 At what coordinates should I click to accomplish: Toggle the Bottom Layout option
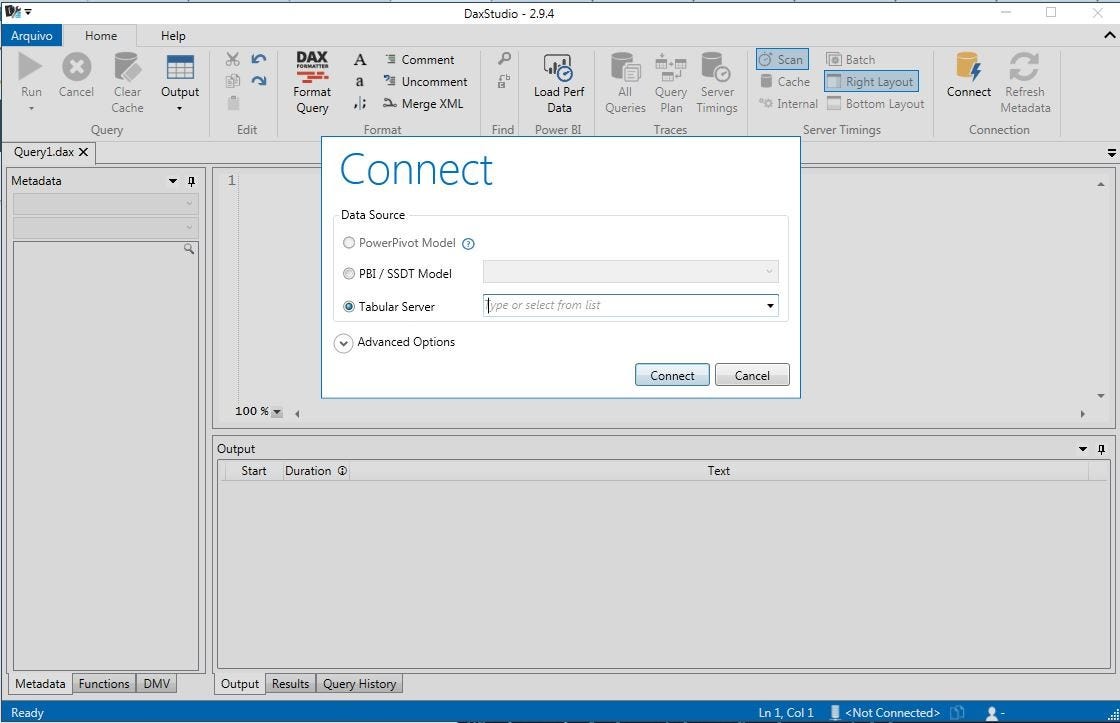coord(875,104)
